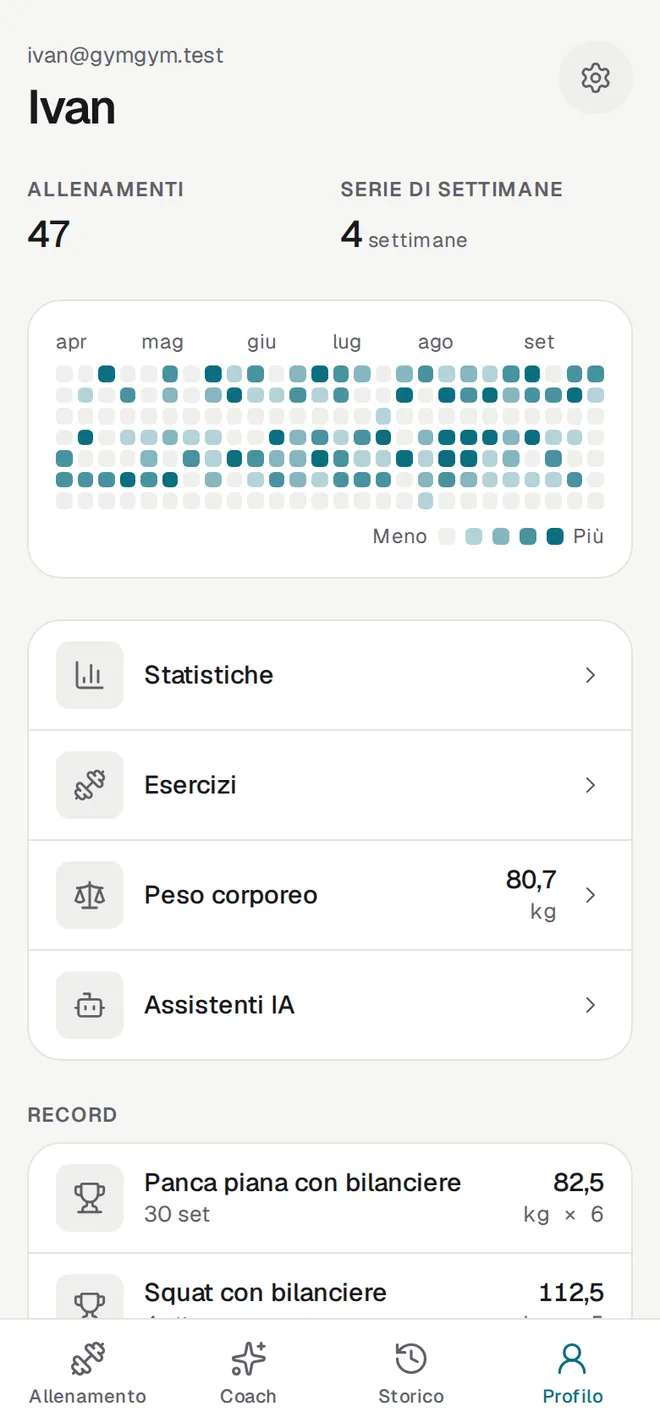660x1428 pixels.
Task: Click the clock Storico history icon
Action: pyautogui.click(x=411, y=1359)
